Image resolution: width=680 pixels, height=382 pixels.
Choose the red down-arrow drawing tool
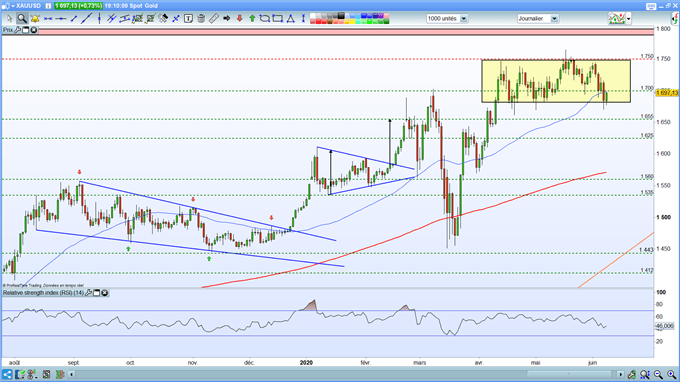(239, 19)
